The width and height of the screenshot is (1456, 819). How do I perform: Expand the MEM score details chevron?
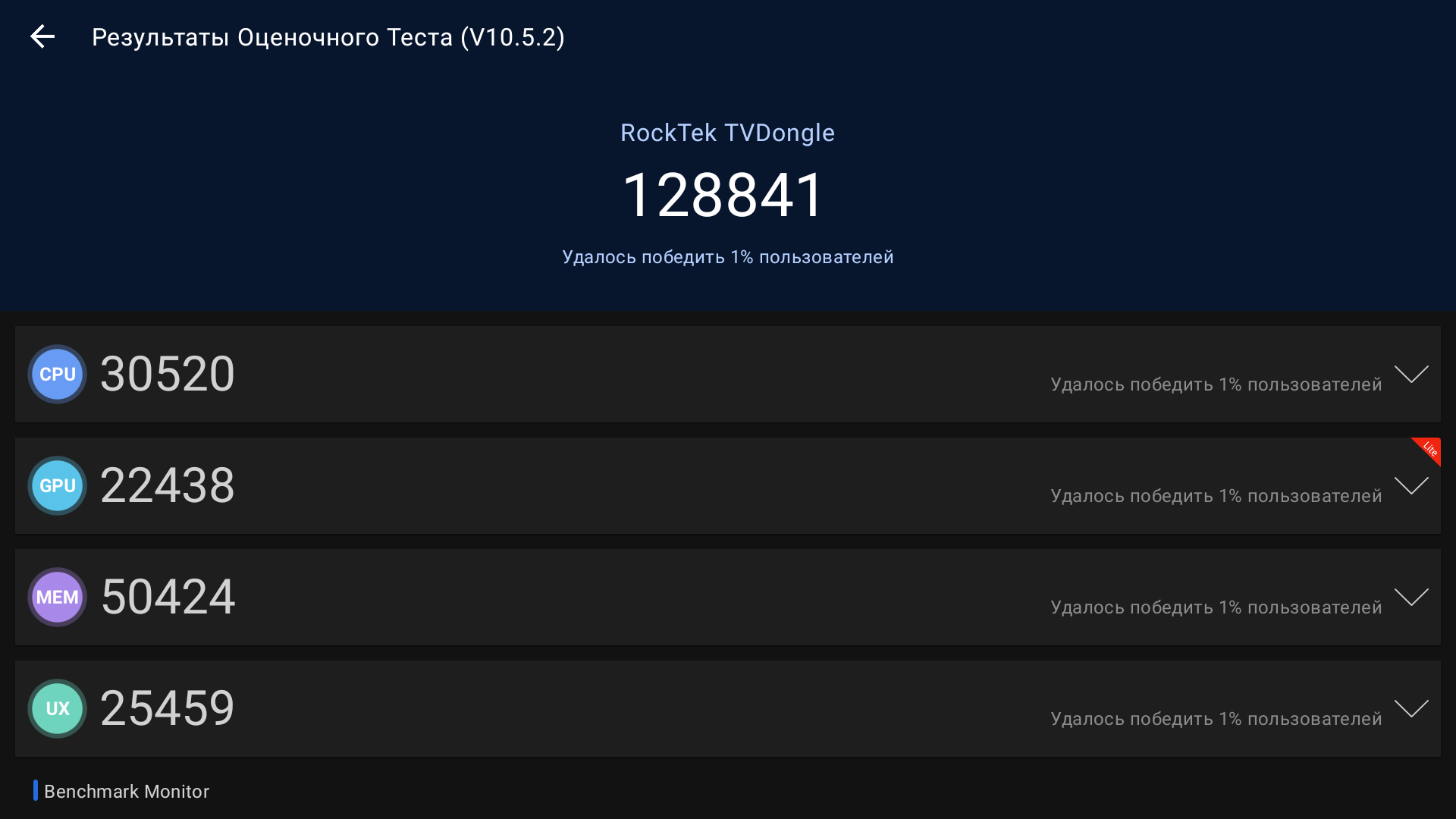click(x=1410, y=597)
